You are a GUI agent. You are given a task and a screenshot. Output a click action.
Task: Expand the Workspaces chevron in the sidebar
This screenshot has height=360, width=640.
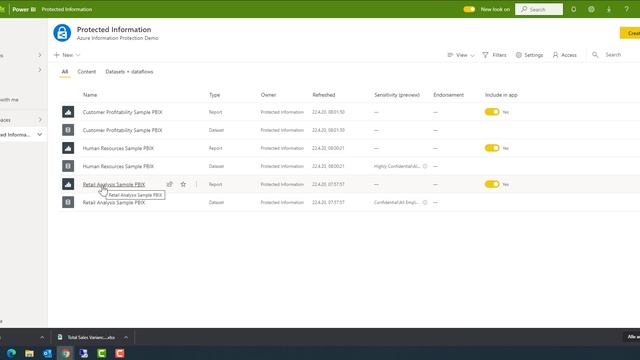coord(40,120)
